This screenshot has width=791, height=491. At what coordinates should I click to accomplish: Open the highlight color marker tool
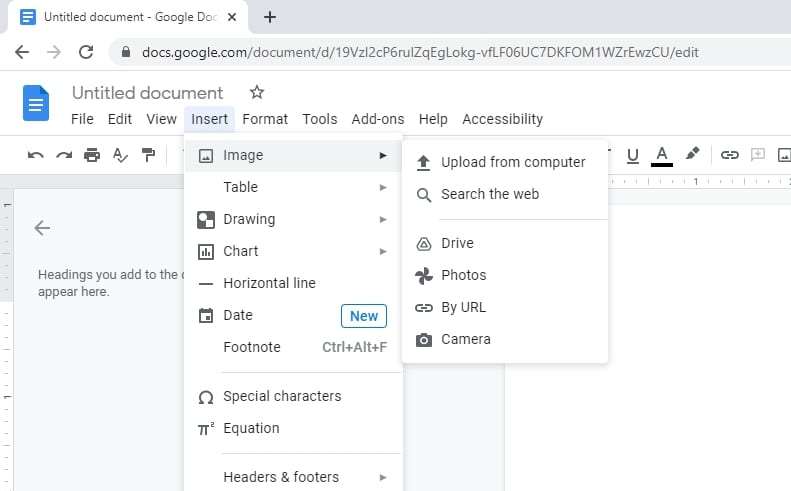tap(693, 154)
